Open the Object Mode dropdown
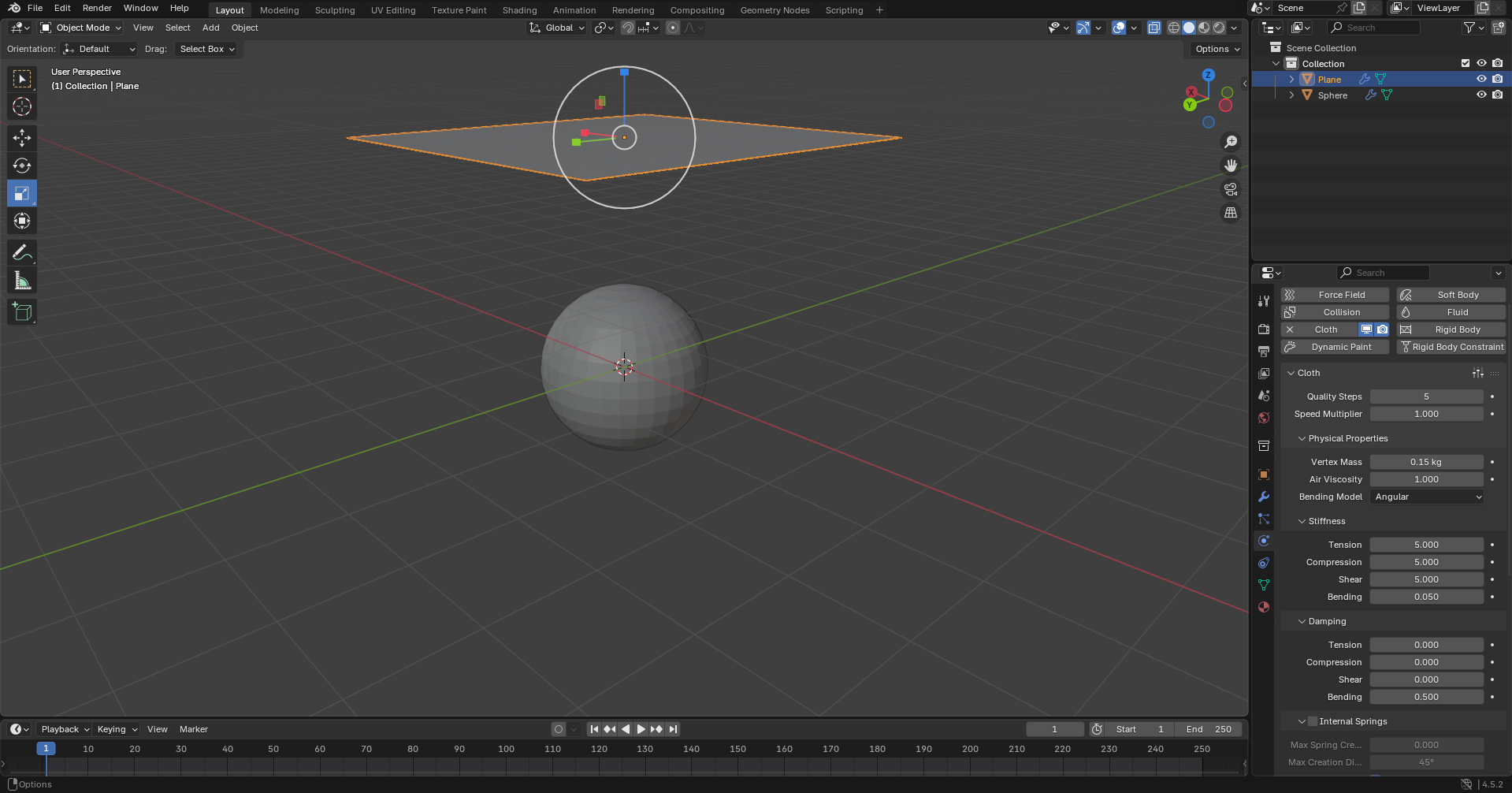The width and height of the screenshot is (1512, 793). click(x=79, y=28)
